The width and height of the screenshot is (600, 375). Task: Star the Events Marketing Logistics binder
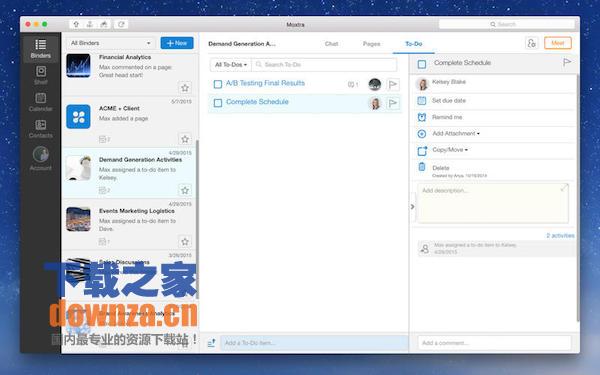pyautogui.click(x=185, y=241)
